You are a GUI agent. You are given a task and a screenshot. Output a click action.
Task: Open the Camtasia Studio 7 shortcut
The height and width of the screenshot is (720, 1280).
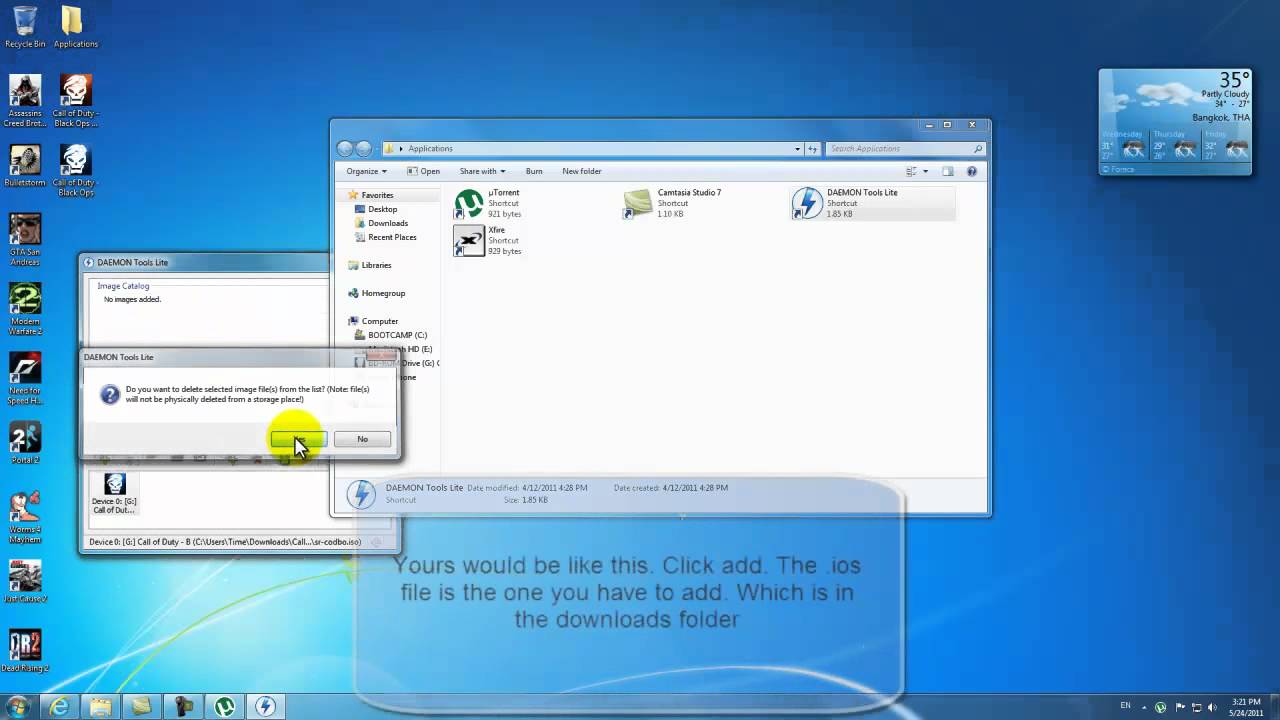(x=673, y=203)
